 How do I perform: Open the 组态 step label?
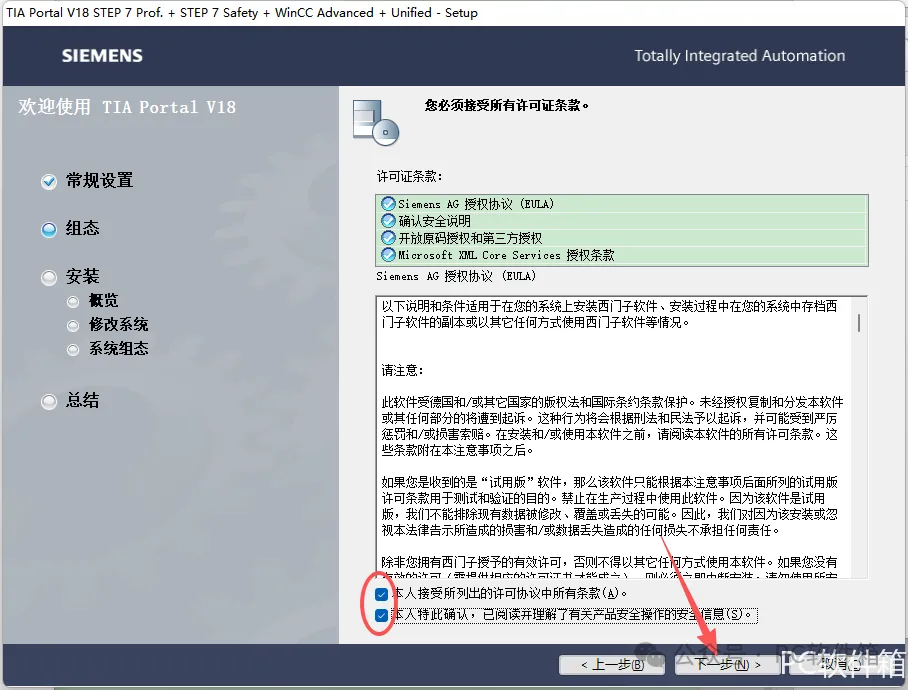82,228
